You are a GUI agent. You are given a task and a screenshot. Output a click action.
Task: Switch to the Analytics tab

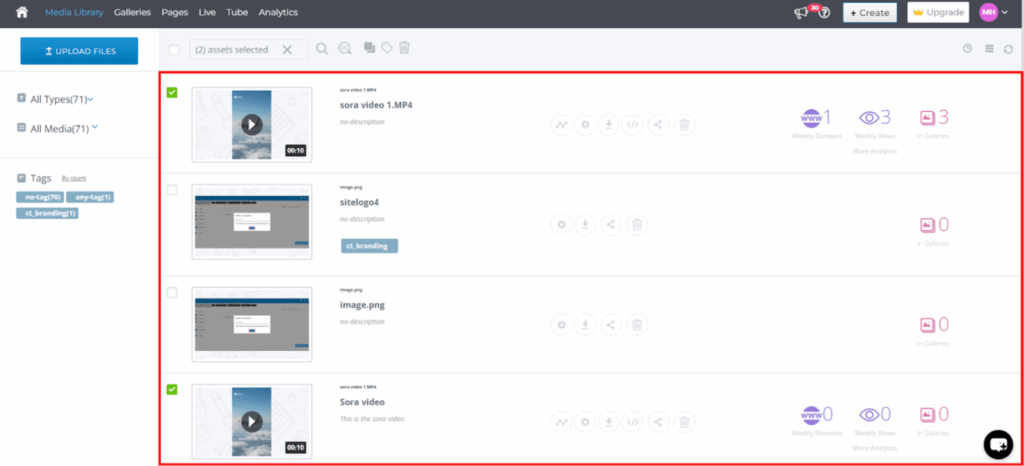pyautogui.click(x=277, y=12)
